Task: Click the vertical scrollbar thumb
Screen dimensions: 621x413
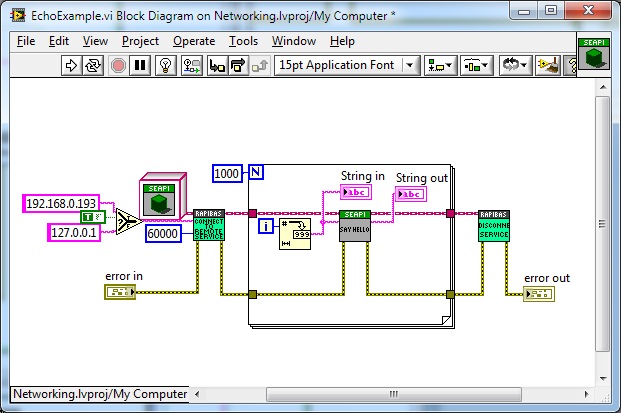Action: coord(603,224)
